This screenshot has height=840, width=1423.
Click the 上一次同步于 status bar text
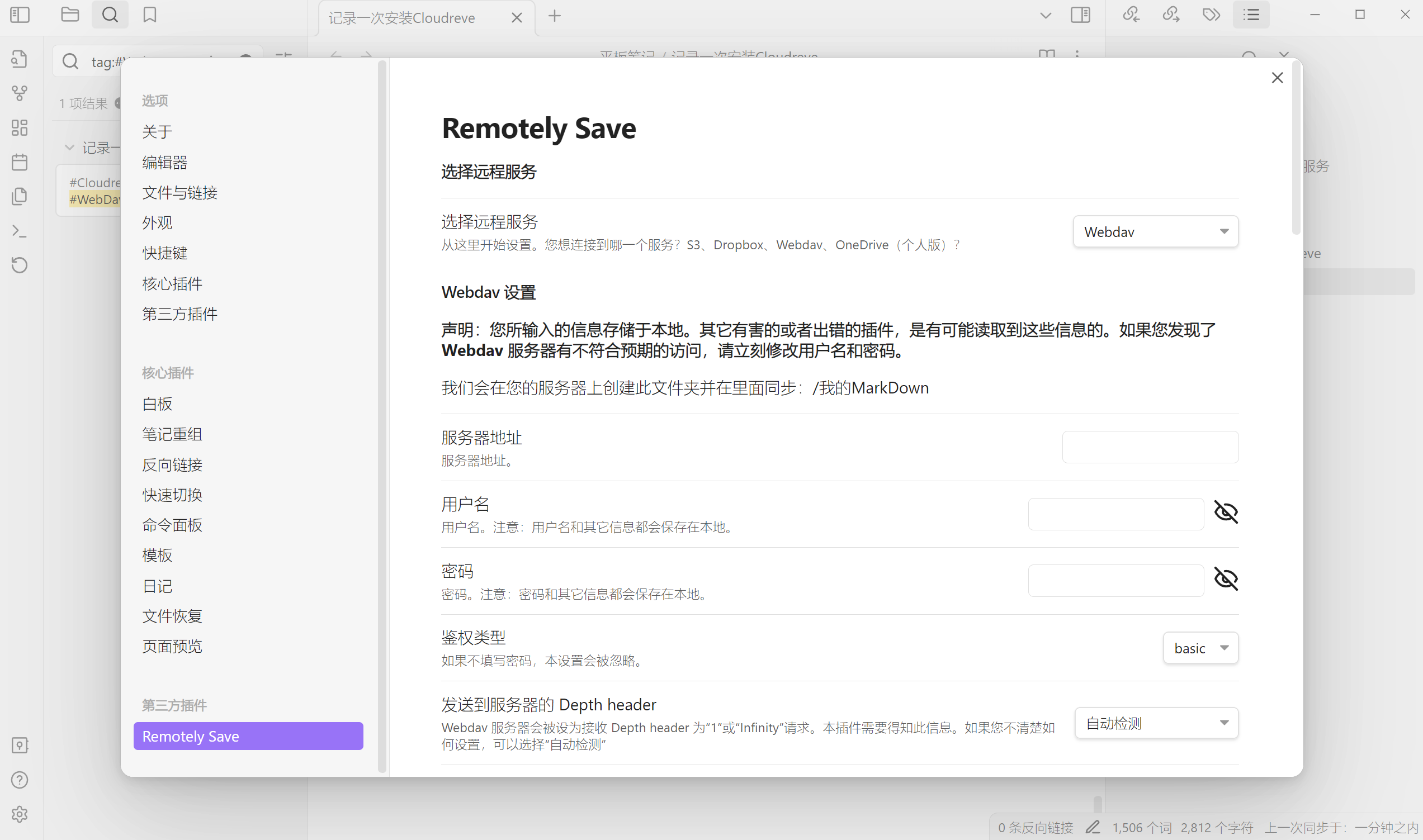tap(1341, 828)
